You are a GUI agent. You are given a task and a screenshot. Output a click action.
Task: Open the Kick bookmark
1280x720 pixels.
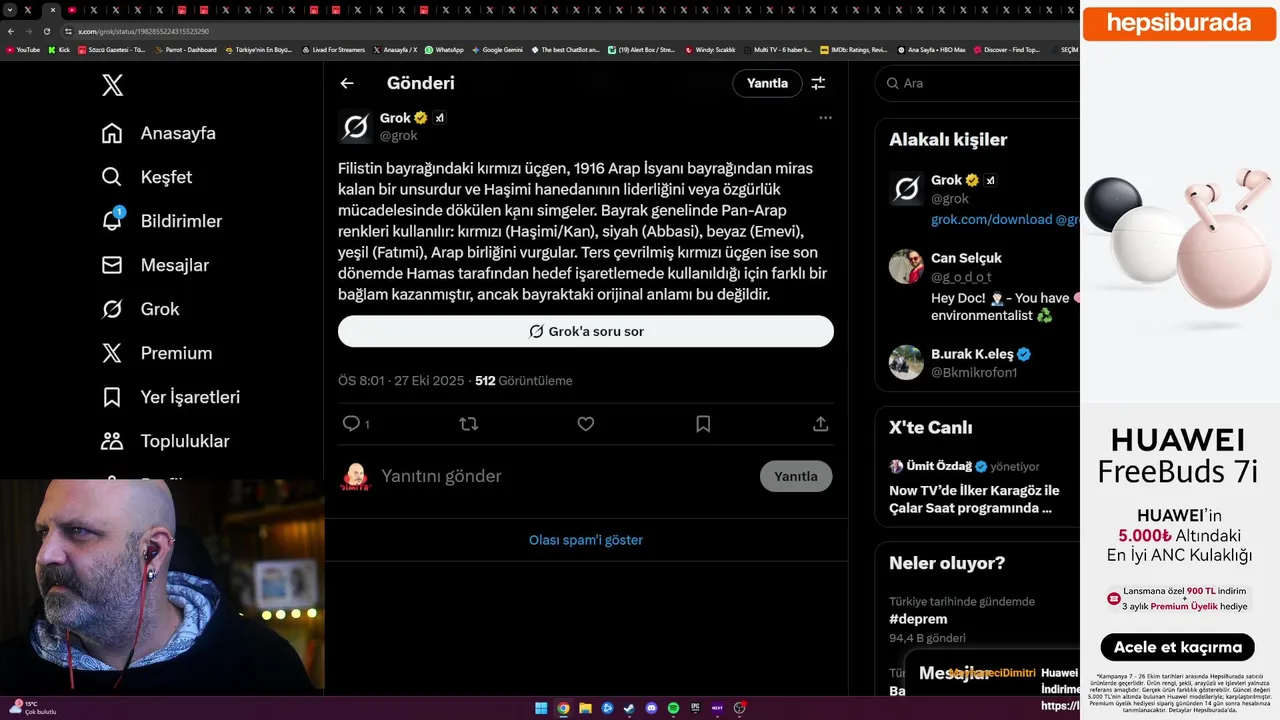point(59,49)
